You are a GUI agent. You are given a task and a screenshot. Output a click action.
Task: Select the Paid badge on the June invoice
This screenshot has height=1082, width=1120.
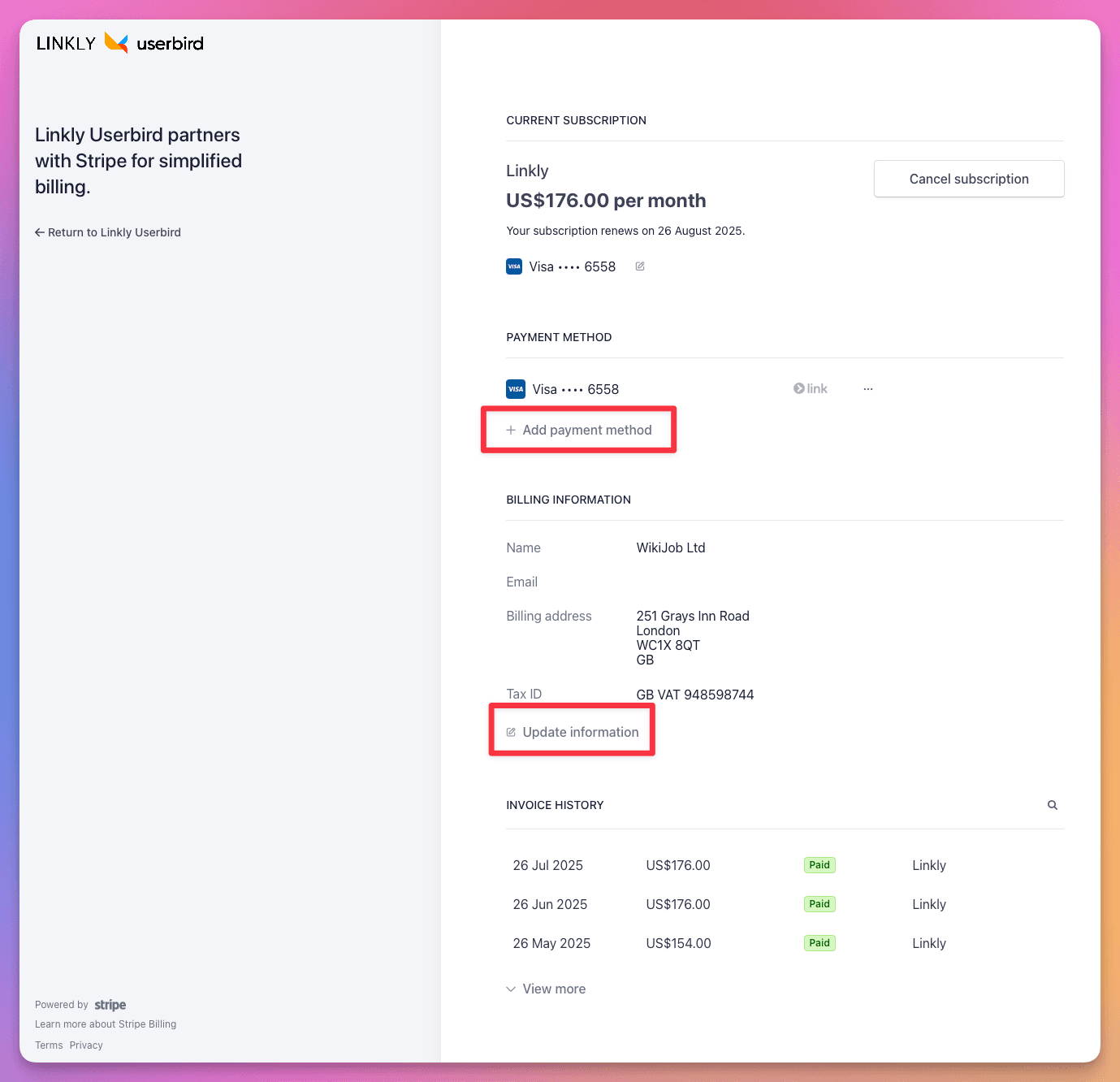[x=819, y=904]
